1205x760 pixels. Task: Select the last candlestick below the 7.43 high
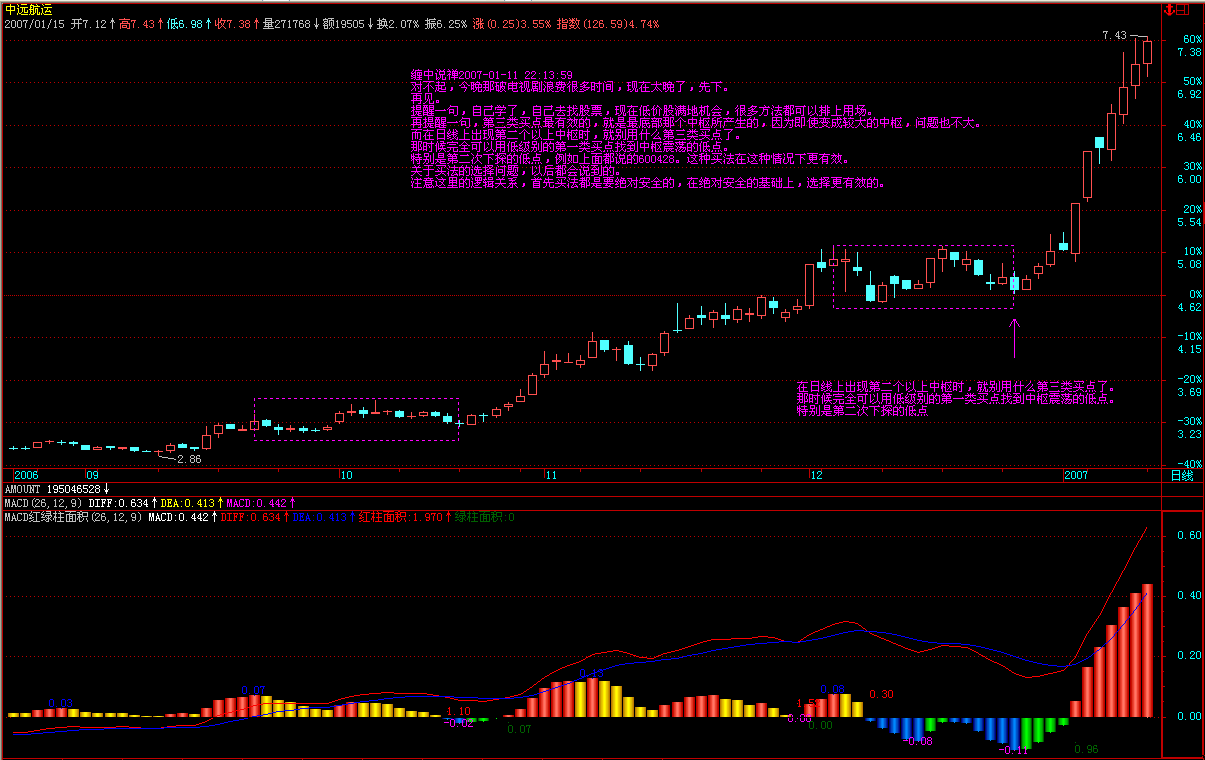coord(1148,52)
